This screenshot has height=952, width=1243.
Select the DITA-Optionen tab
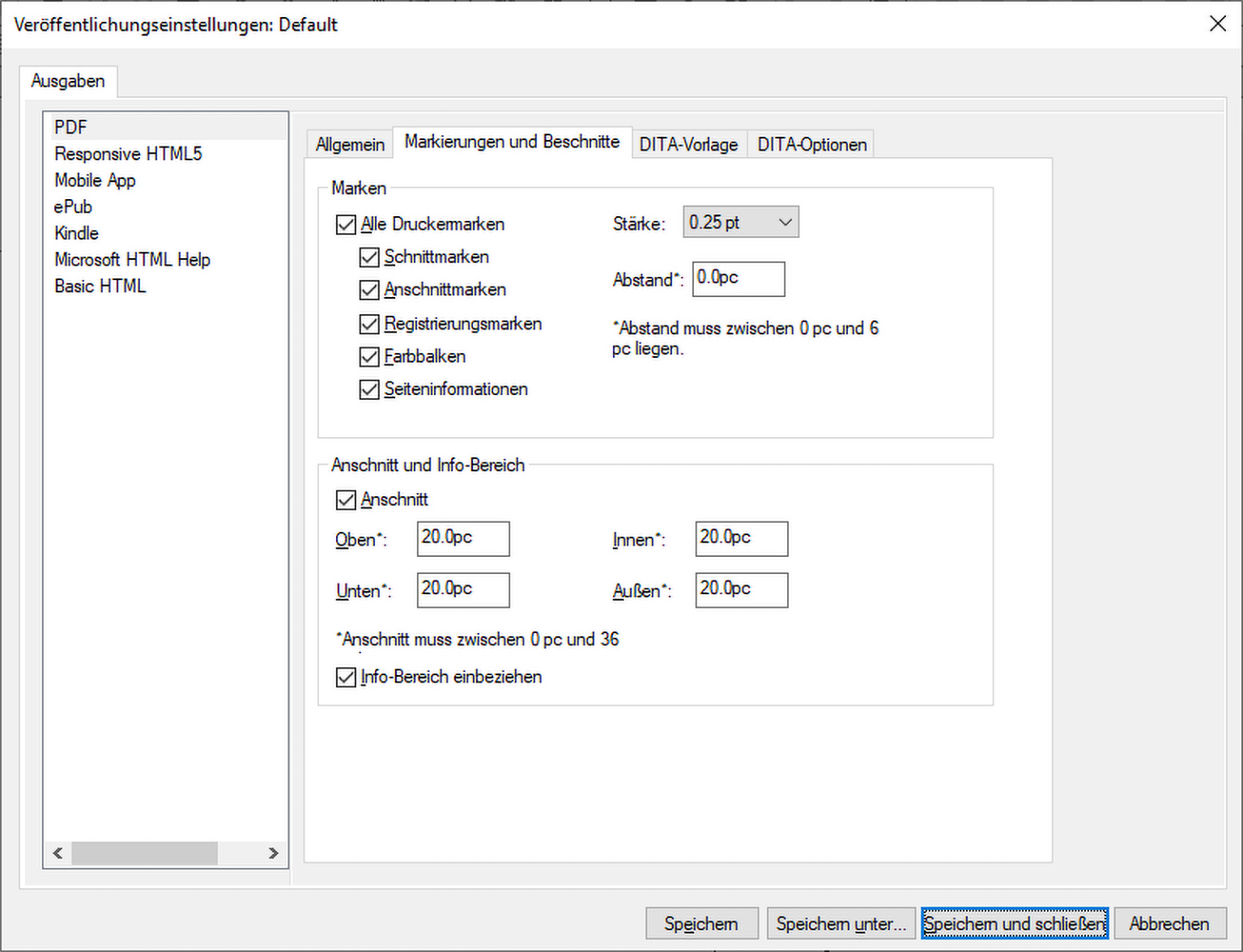click(x=811, y=144)
